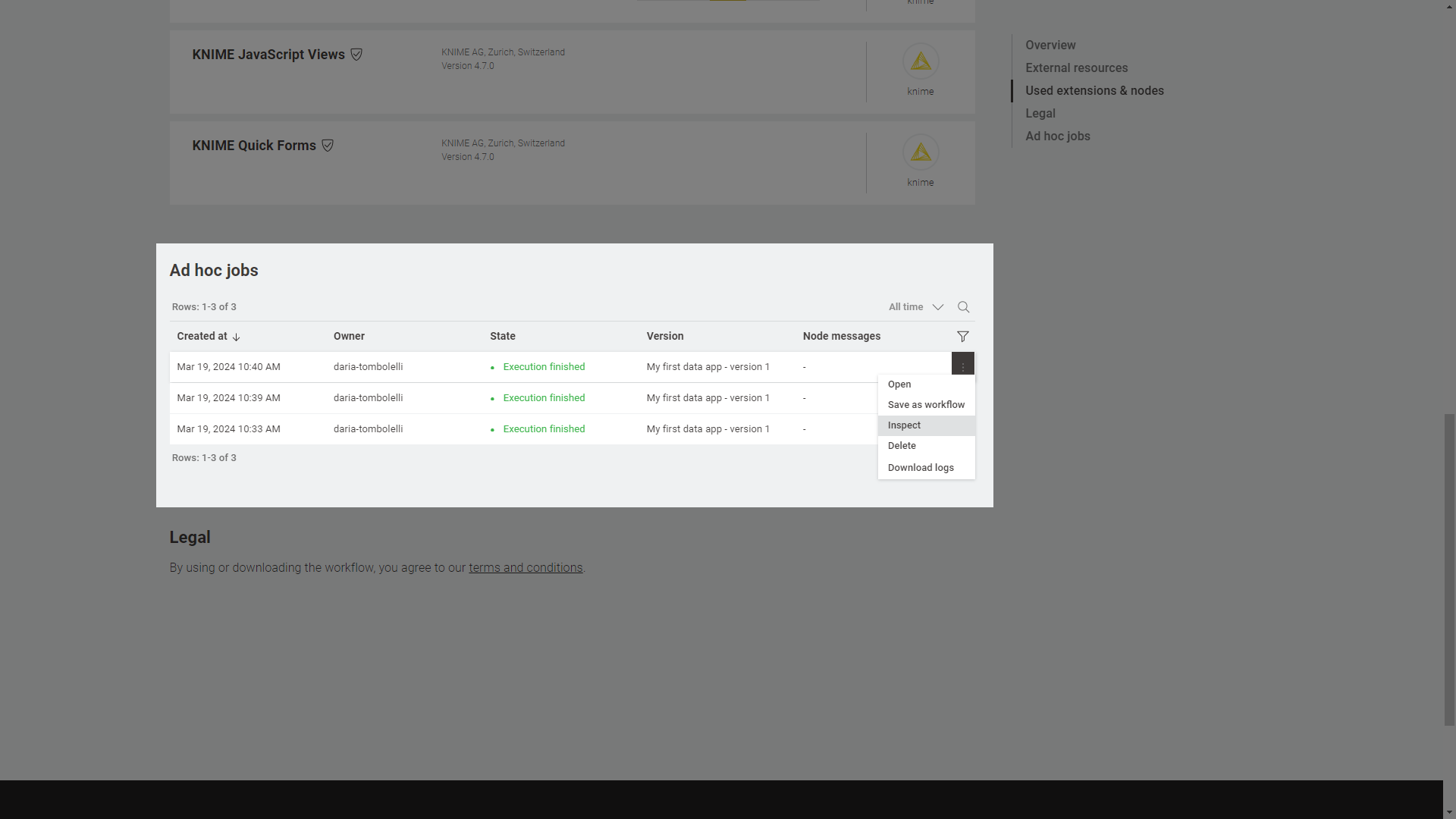Viewport: 1456px width, 819px height.
Task: Click Save as workflow context menu option
Action: point(925,404)
